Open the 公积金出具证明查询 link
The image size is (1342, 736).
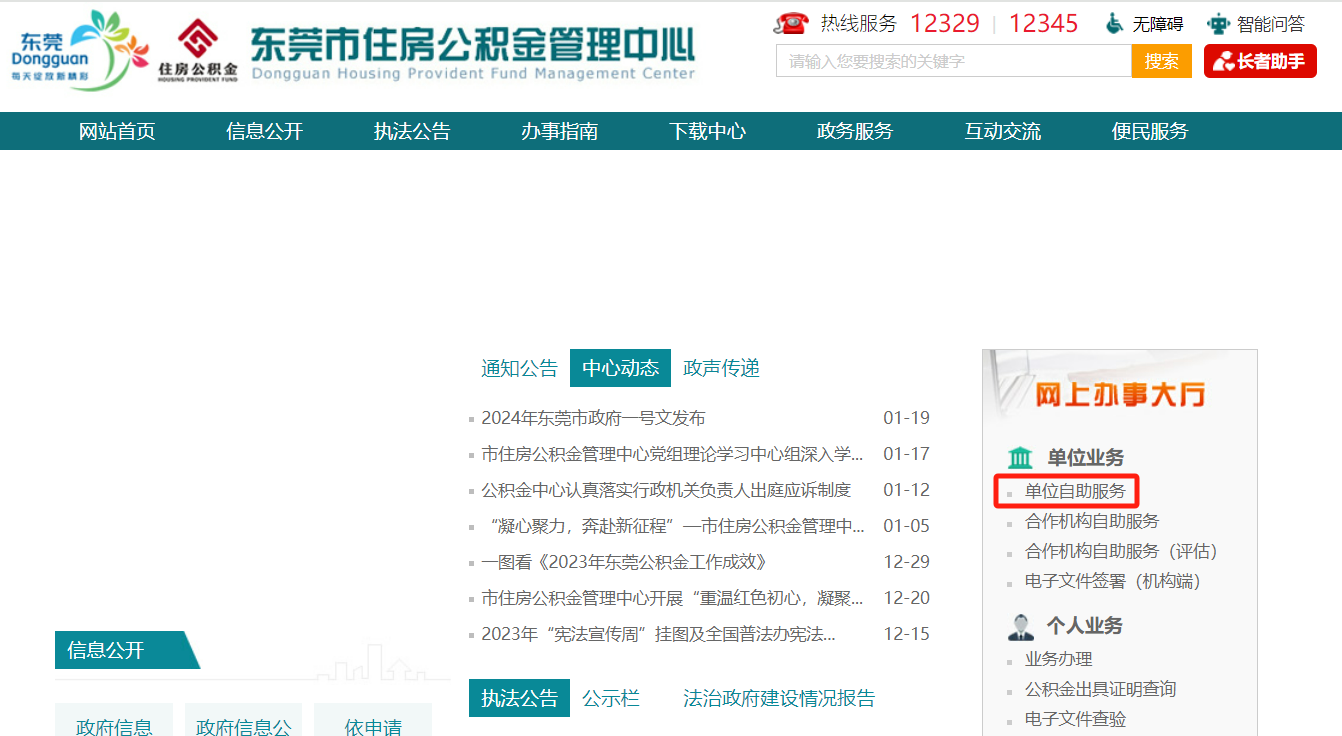tap(1100, 689)
